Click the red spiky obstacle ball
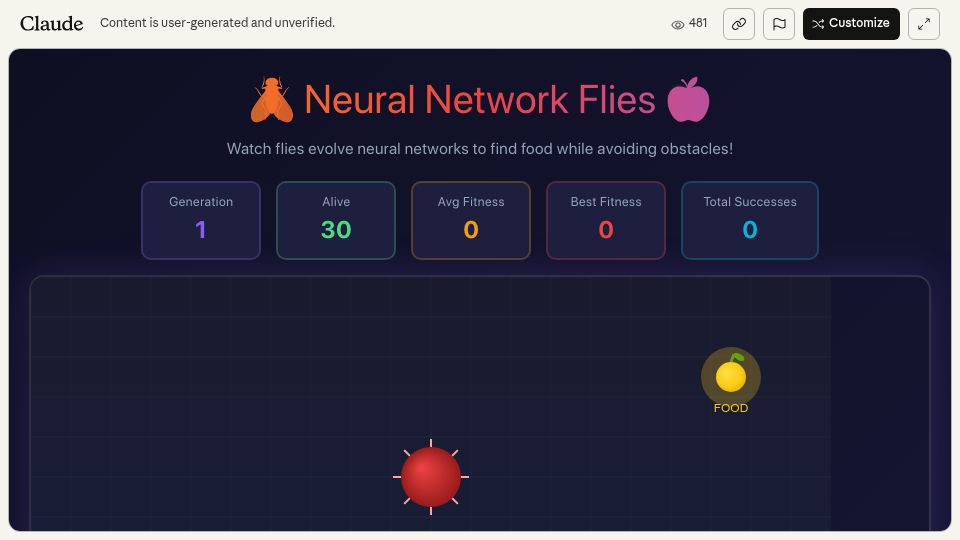The height and width of the screenshot is (540, 960). 431,476
